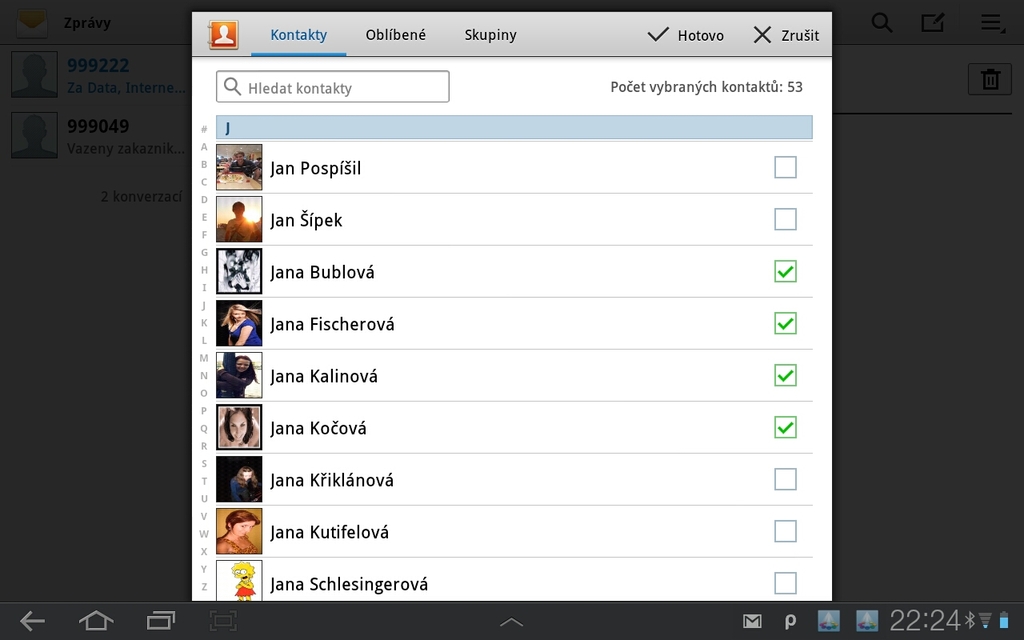
Task: Open the Gmail notification icon
Action: [752, 621]
